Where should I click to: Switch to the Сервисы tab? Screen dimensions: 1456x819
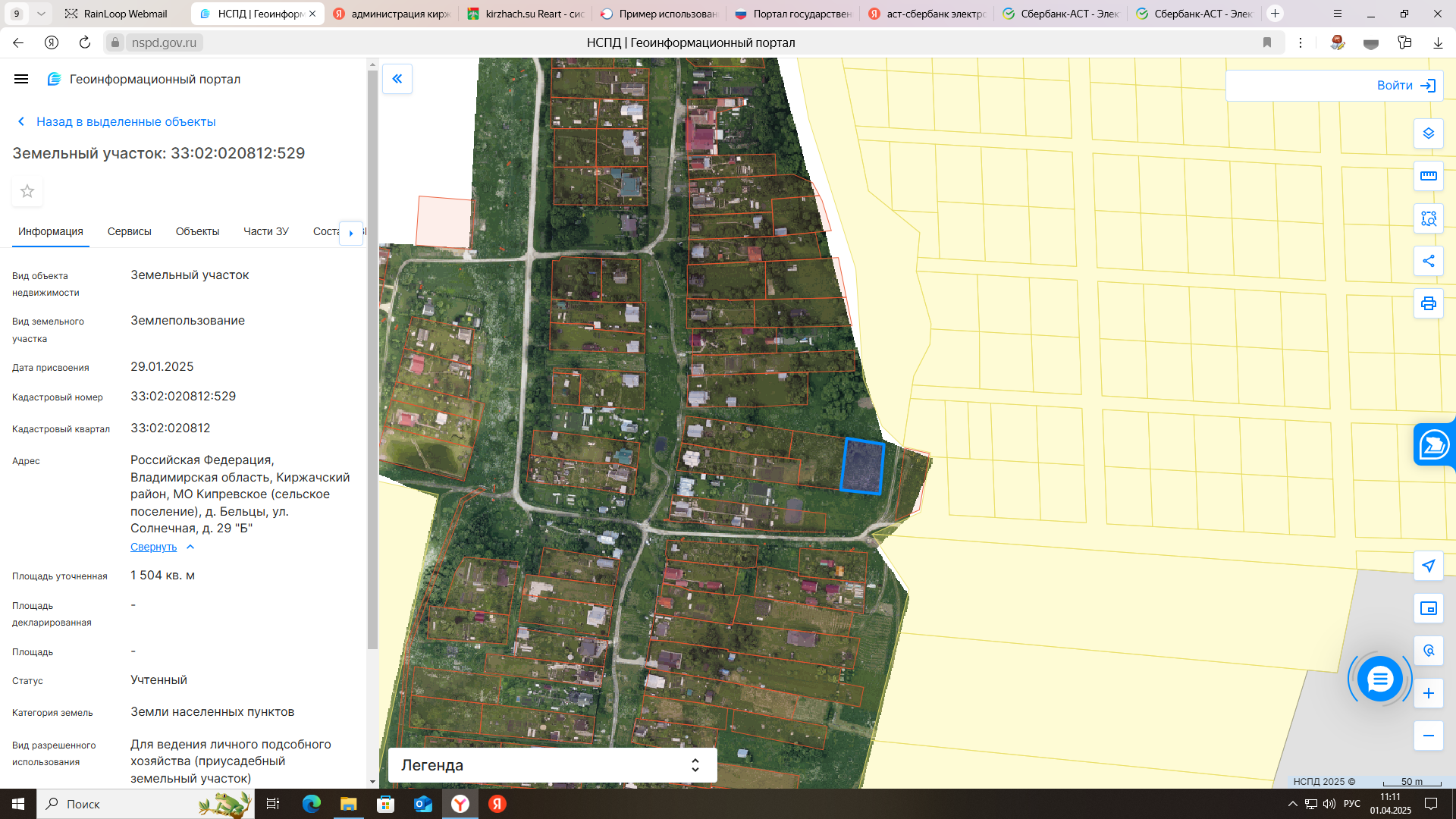(x=129, y=231)
